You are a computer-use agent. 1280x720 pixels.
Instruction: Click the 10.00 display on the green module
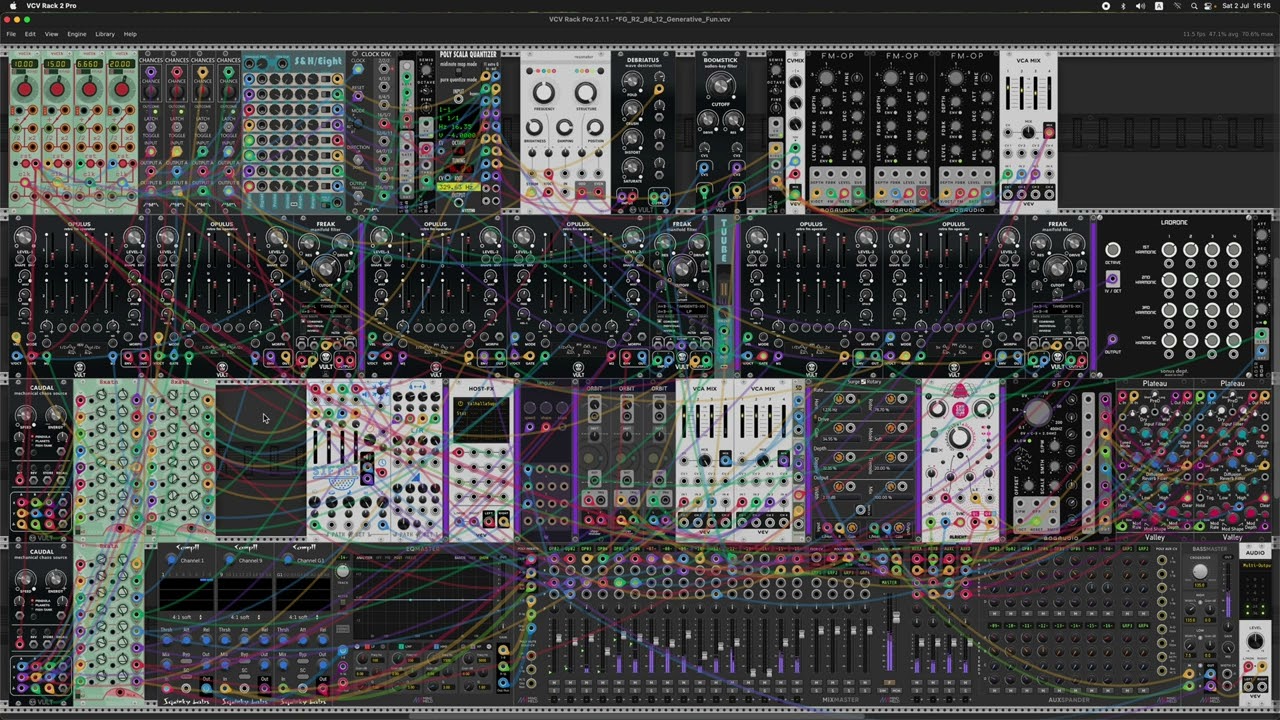pos(24,65)
